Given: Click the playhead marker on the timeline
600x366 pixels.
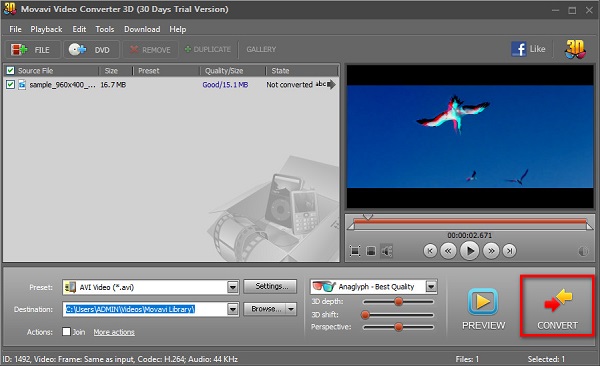Looking at the screenshot, I should [x=368, y=217].
